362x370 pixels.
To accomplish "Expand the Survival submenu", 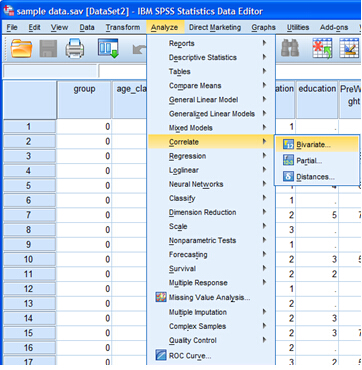I will click(211, 268).
